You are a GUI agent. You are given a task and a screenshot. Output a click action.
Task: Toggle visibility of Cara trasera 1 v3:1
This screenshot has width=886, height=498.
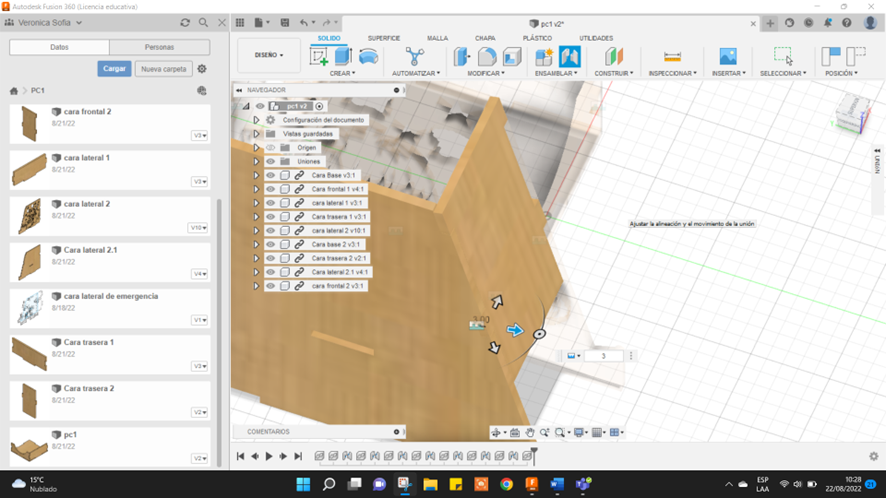click(x=271, y=216)
